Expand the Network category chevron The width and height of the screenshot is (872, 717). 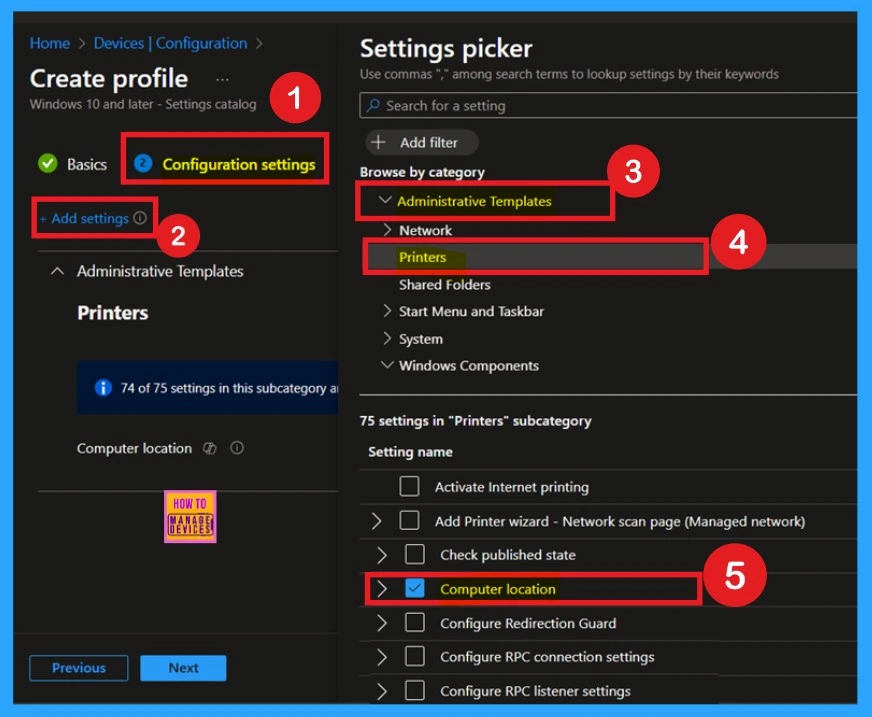[x=387, y=229]
